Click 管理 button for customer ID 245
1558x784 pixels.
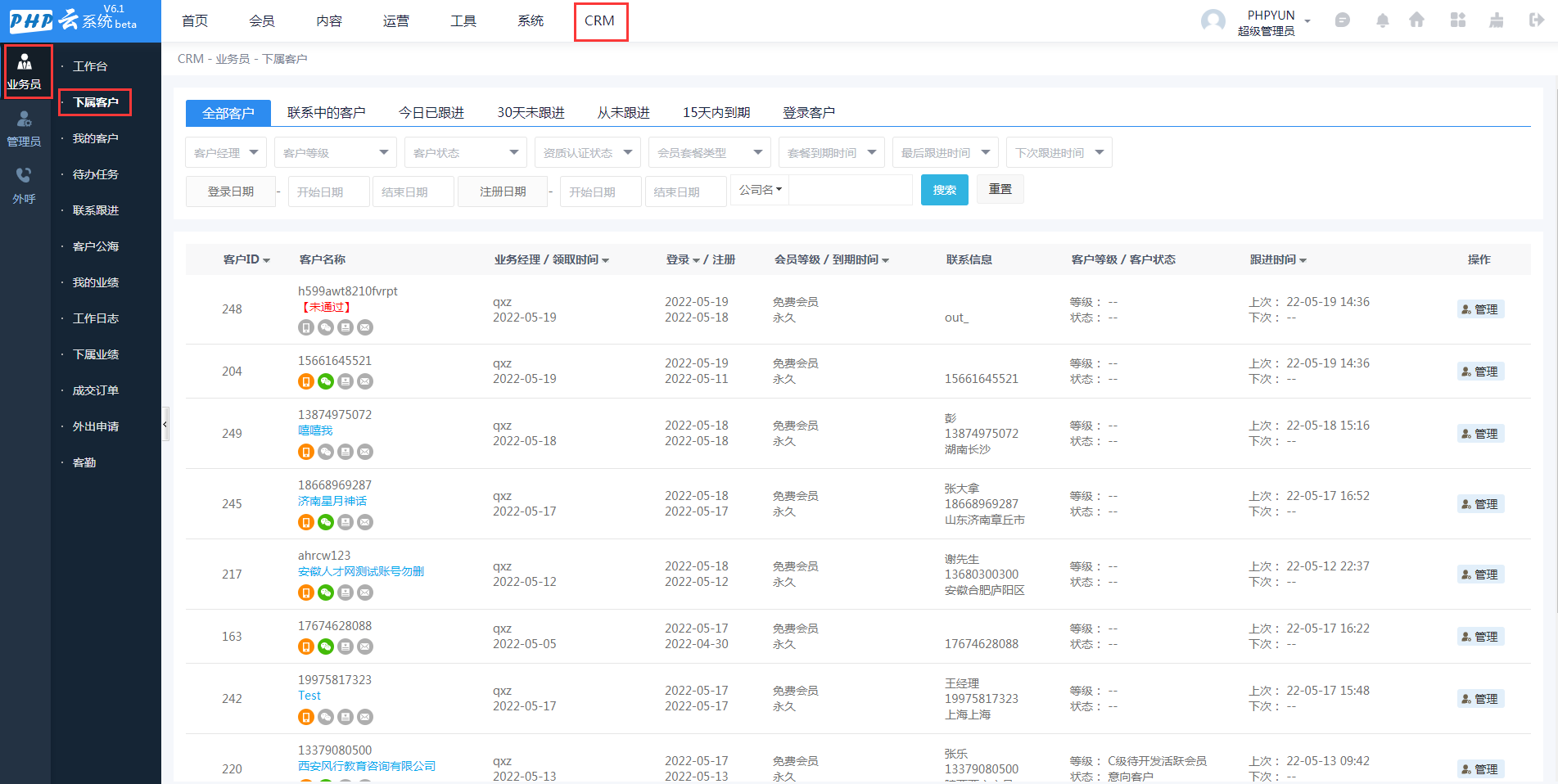1480,504
